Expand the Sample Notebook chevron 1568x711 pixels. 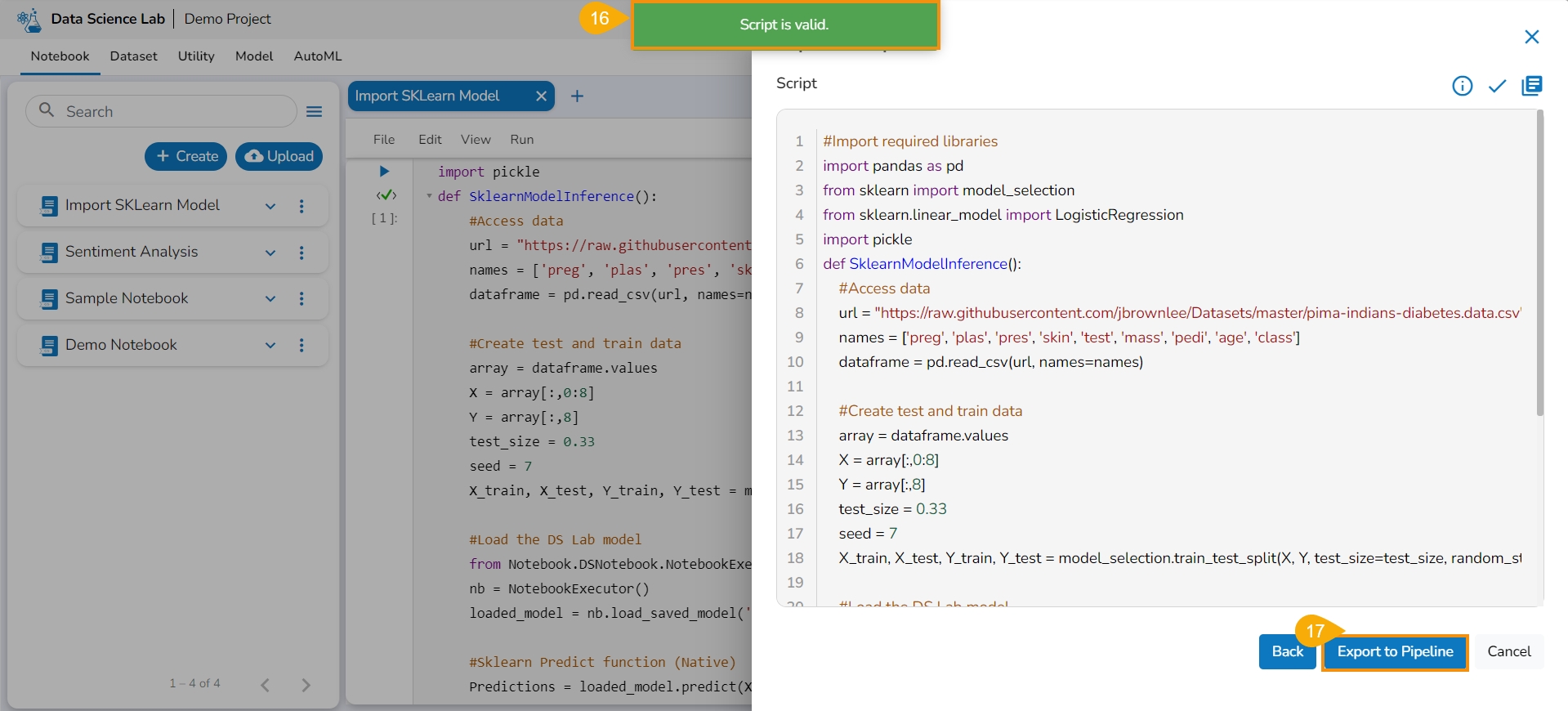270,299
